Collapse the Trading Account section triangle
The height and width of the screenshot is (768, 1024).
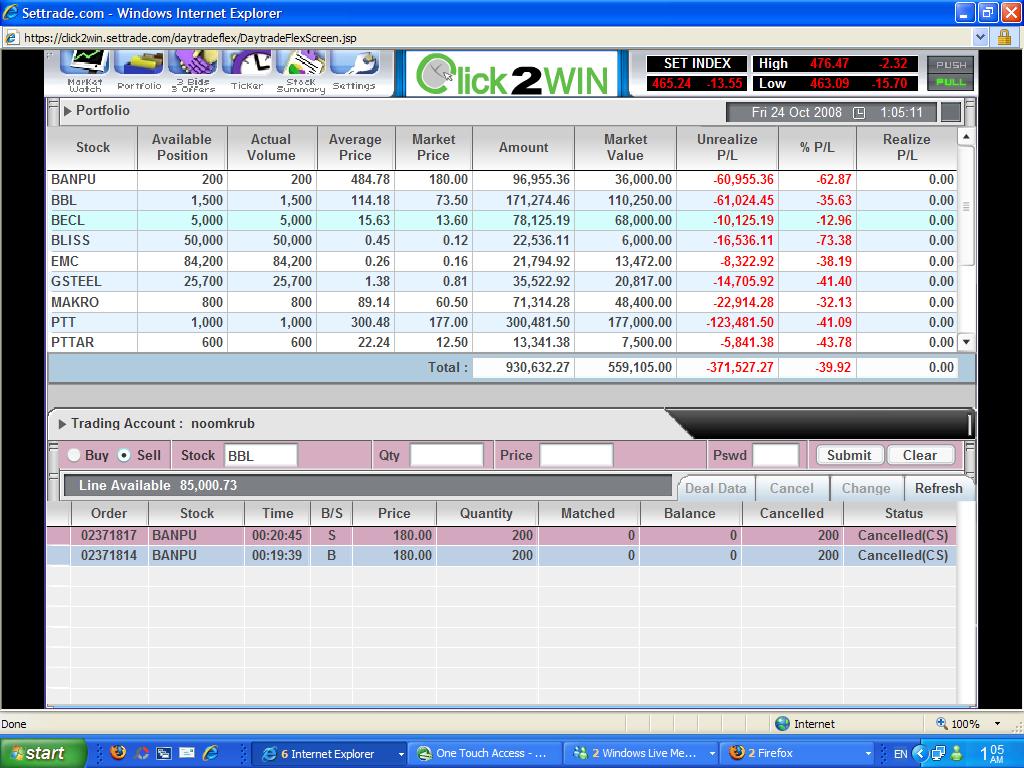click(x=63, y=424)
